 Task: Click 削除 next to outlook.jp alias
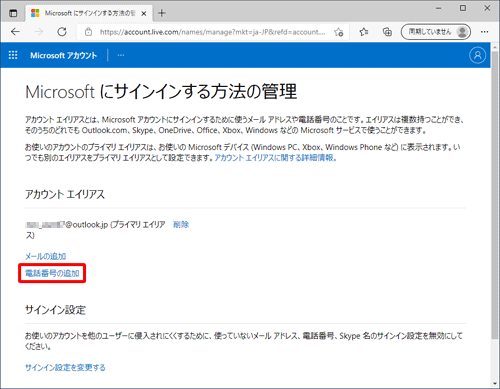tap(181, 225)
